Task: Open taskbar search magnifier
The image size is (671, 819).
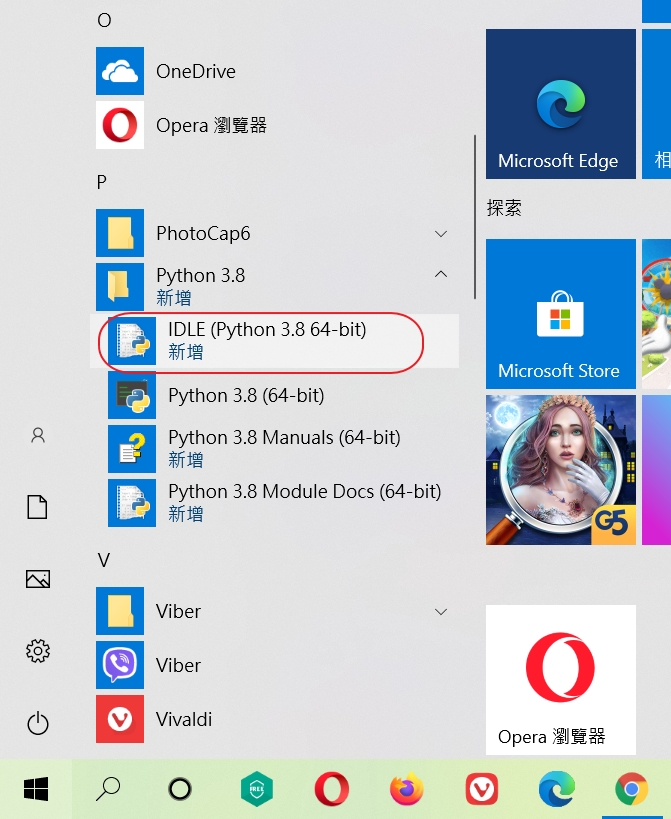Action: tap(108, 789)
